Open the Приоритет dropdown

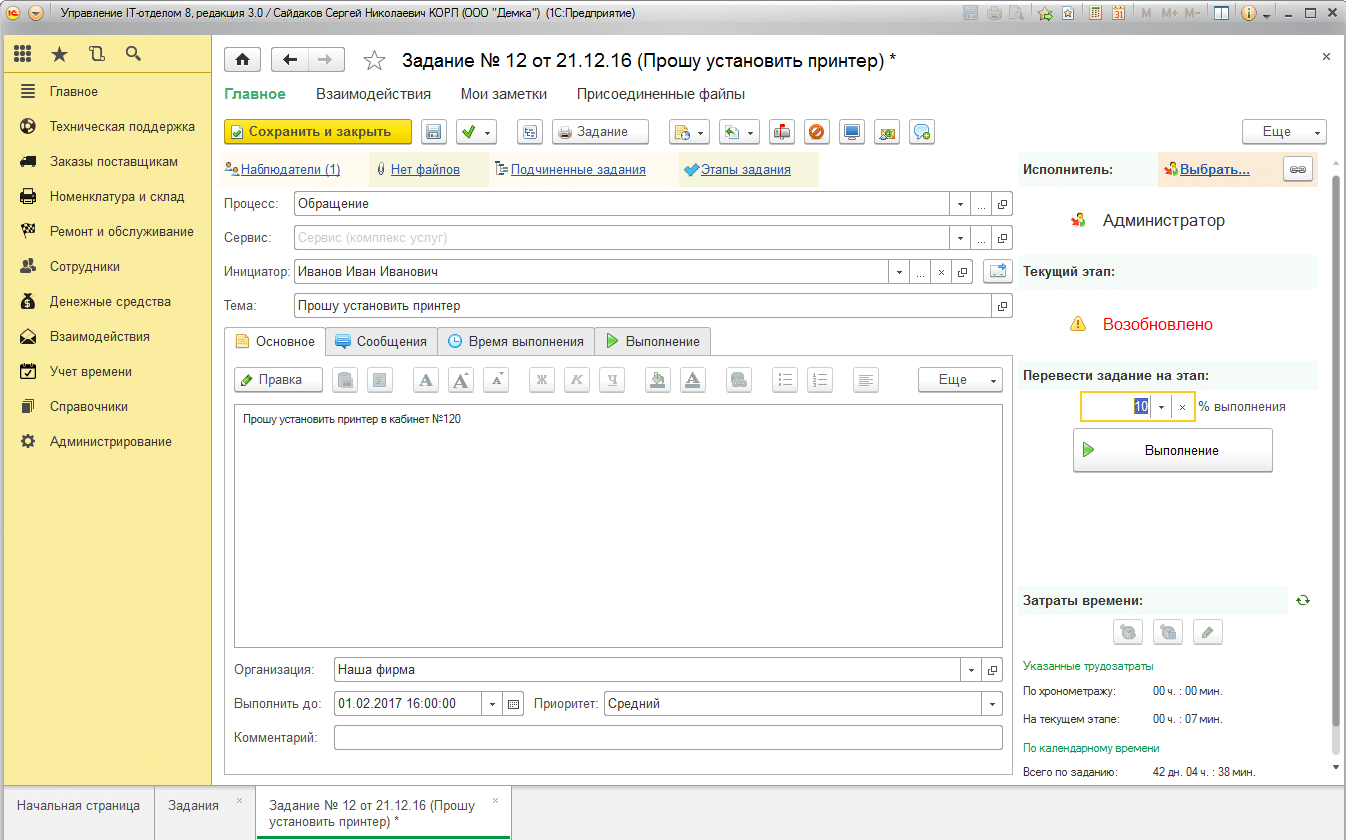click(x=992, y=704)
